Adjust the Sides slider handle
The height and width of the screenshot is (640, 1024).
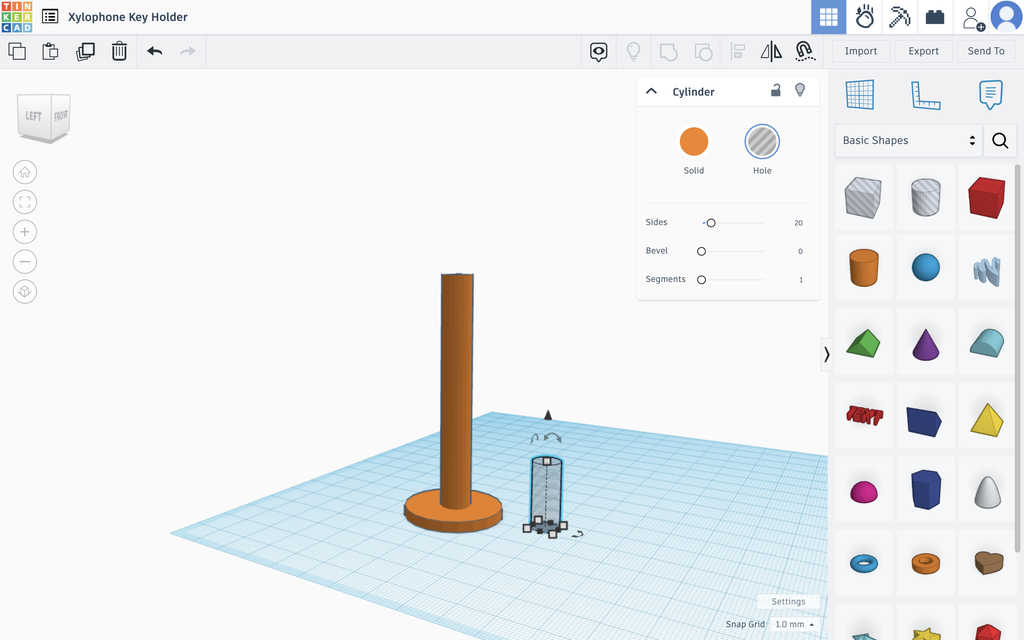(x=711, y=223)
